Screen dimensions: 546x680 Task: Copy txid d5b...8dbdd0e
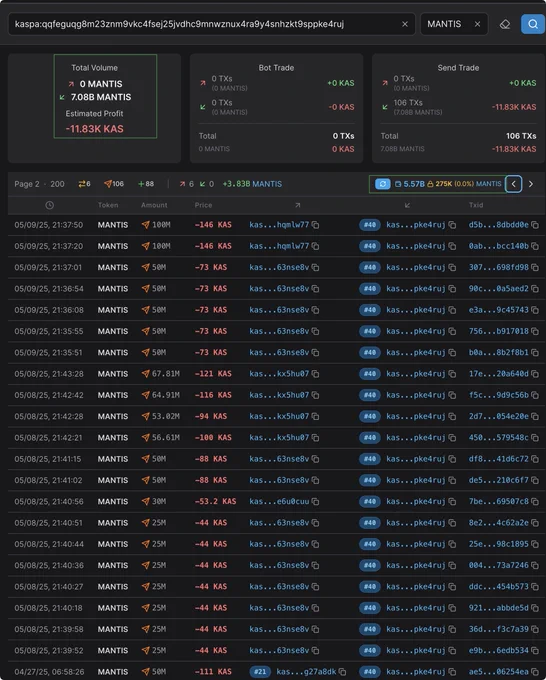point(535,225)
